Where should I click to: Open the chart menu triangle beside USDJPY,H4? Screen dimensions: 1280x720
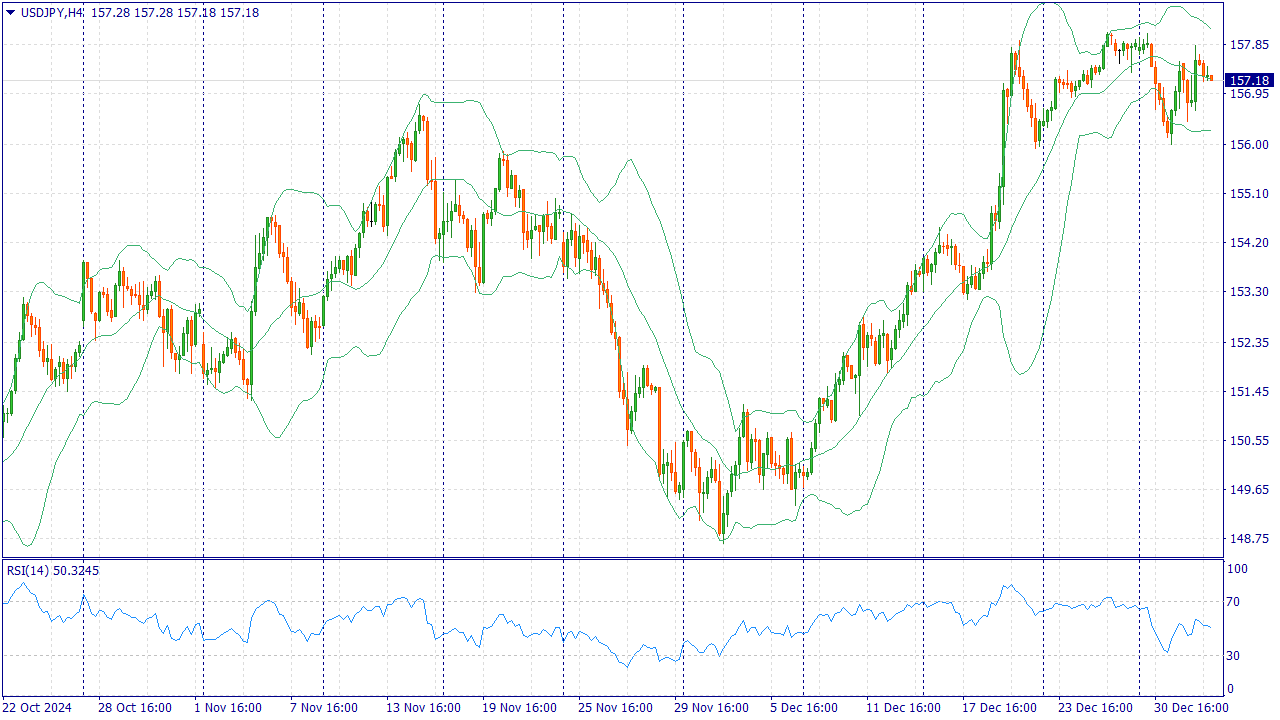tap(10, 12)
